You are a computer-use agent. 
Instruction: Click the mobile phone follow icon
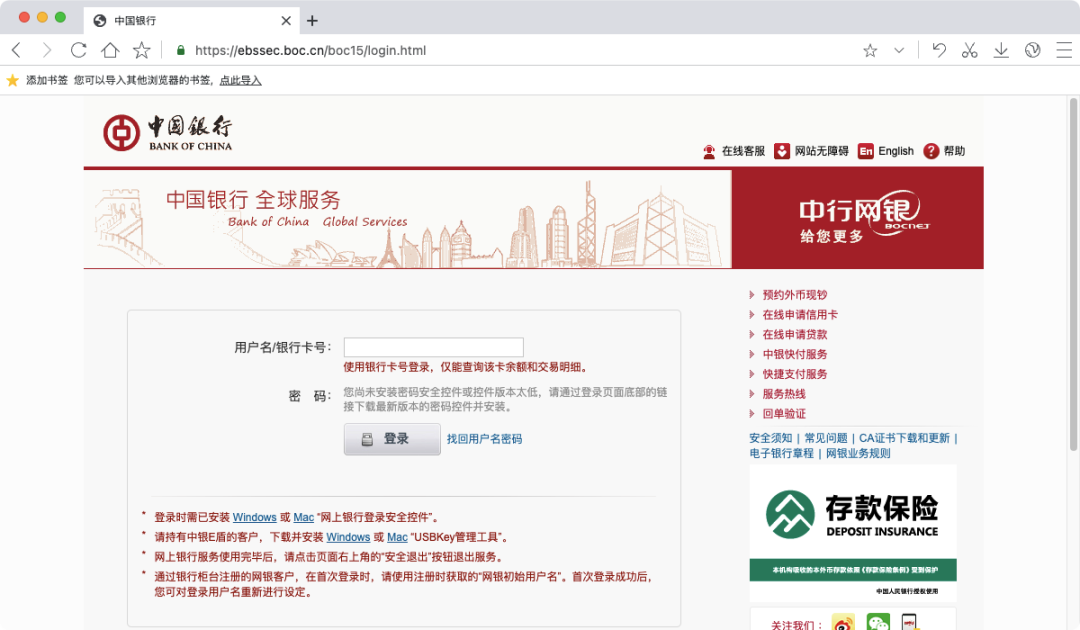point(911,622)
